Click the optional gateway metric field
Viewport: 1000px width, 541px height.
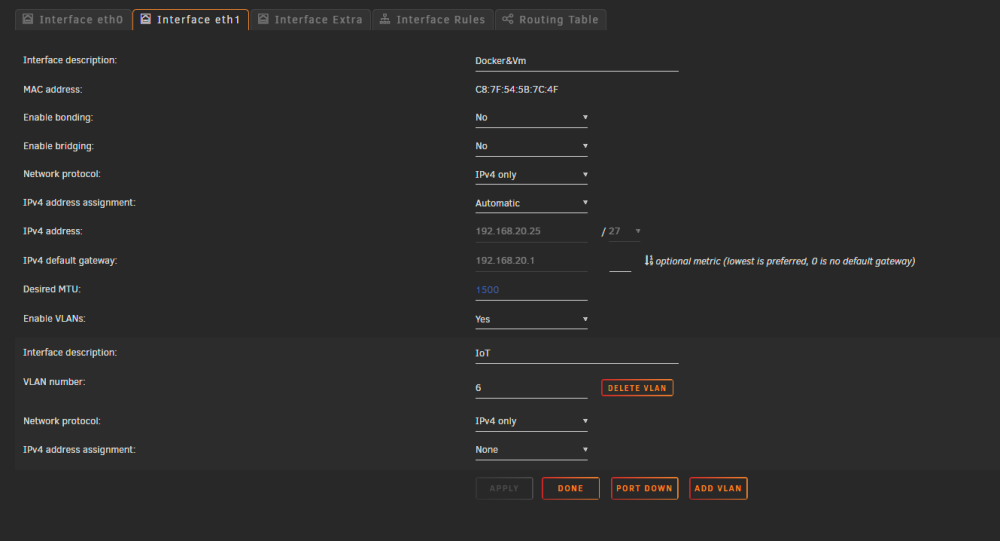pos(620,262)
